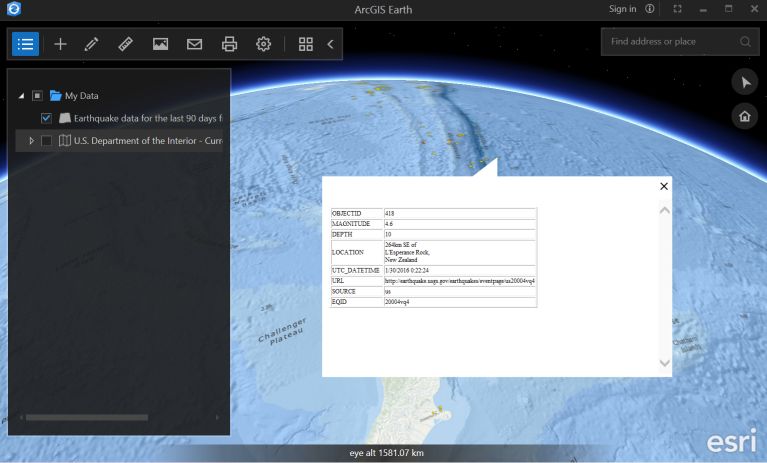Viewport: 767px width, 463px height.
Task: Select the U.S. Department of the Interior layer
Action: tap(148, 141)
